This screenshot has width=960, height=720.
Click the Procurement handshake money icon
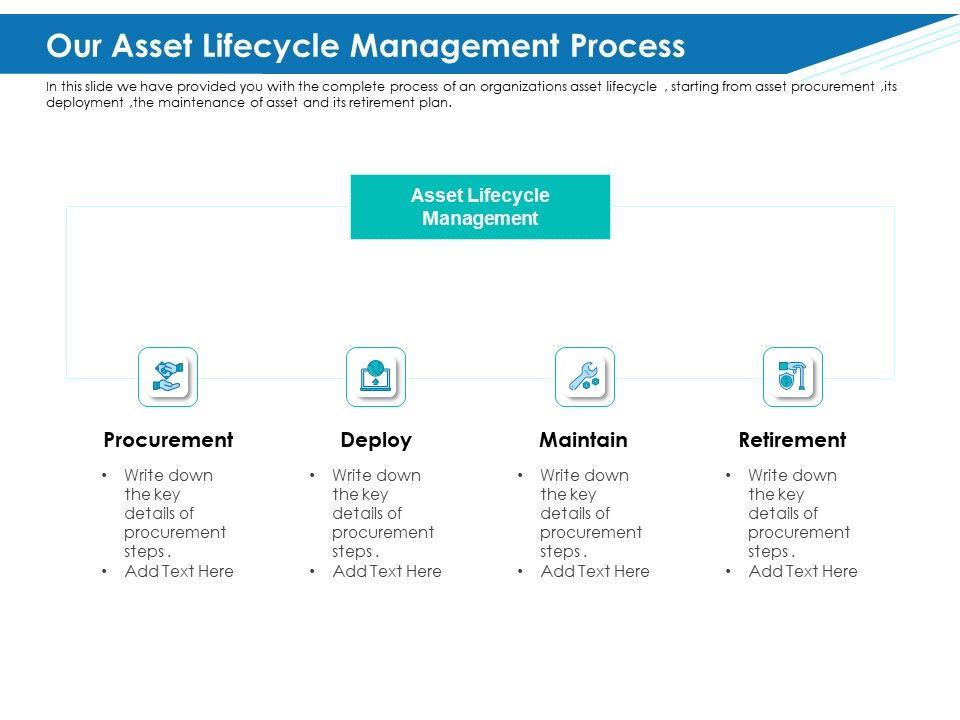(x=168, y=377)
